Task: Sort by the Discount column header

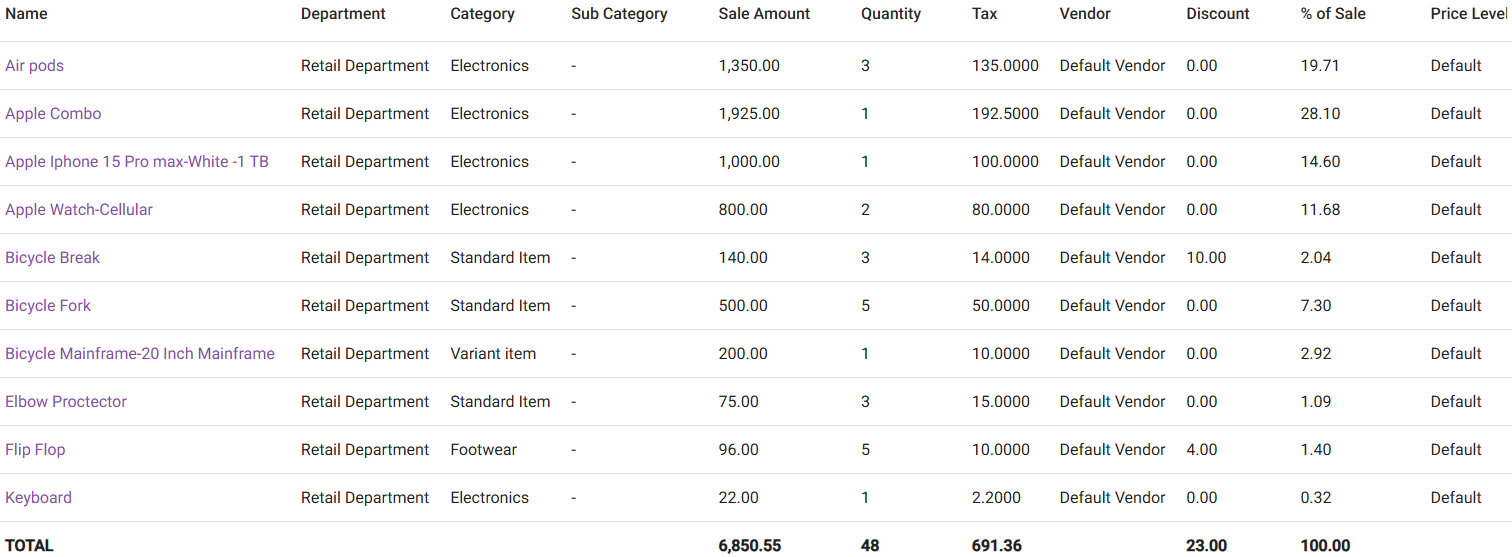Action: click(1218, 14)
